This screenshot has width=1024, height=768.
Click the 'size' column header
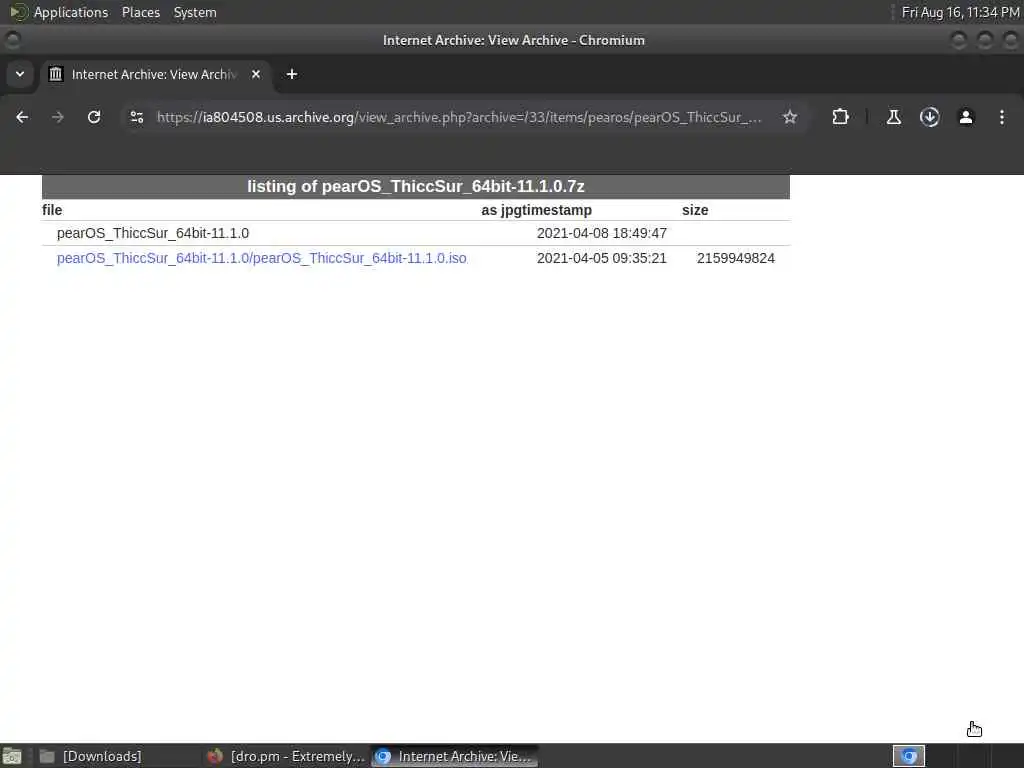[x=695, y=210]
